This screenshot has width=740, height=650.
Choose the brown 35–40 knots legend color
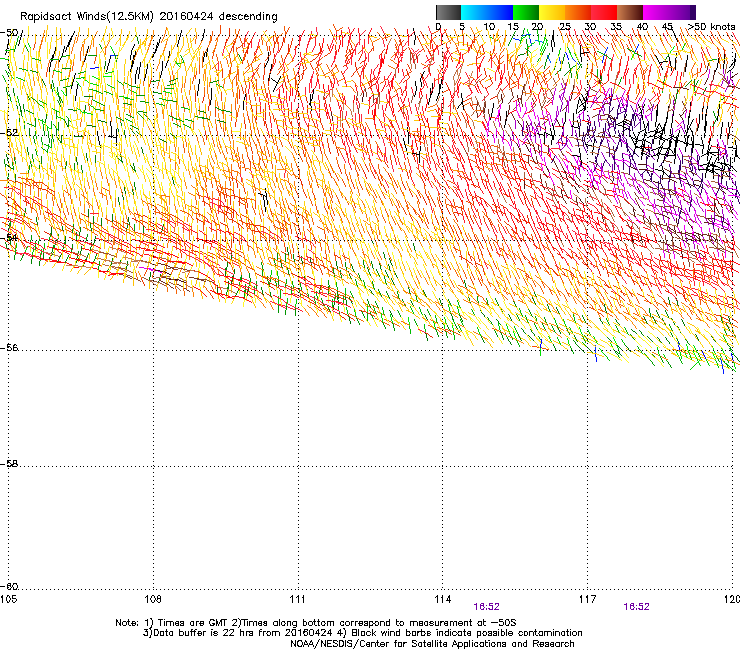tap(630, 12)
